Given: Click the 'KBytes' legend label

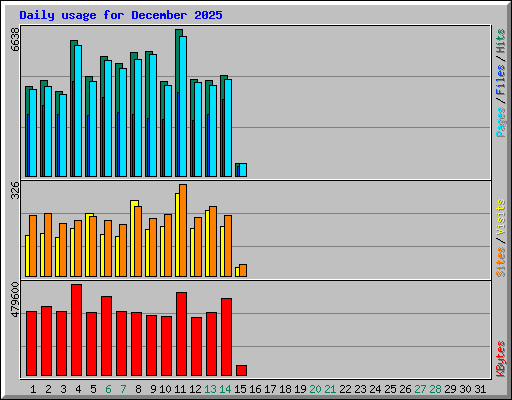Looking at the screenshot, I should [x=501, y=359].
